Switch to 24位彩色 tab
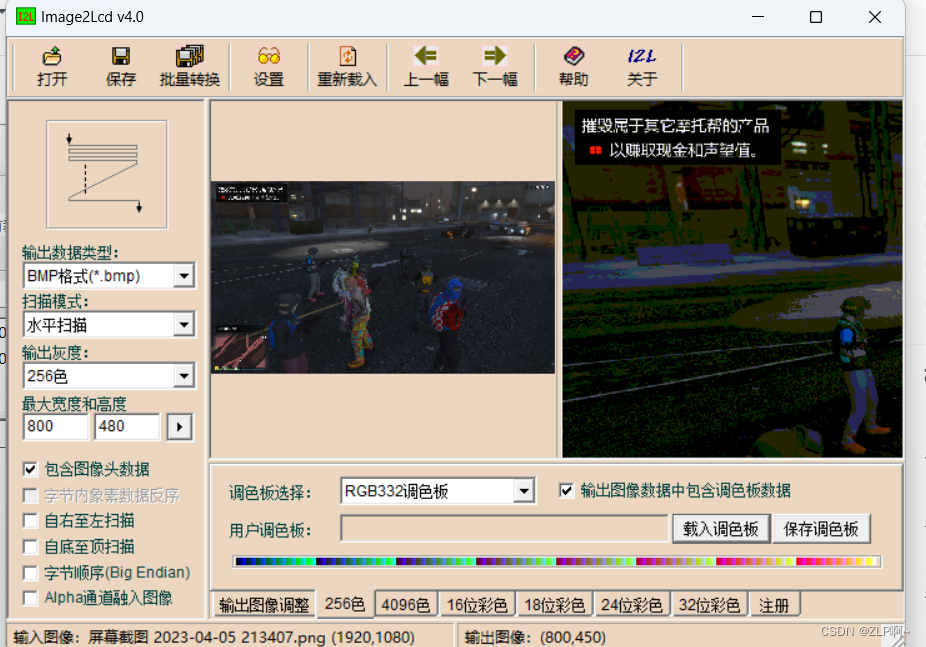 click(632, 605)
